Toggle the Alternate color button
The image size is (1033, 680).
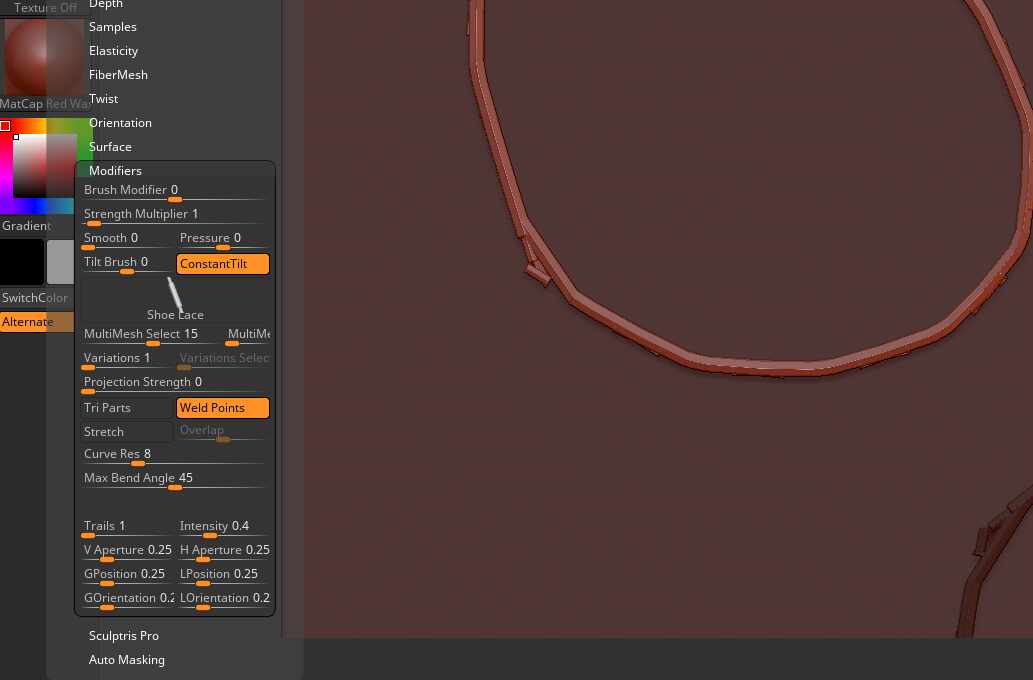click(36, 322)
